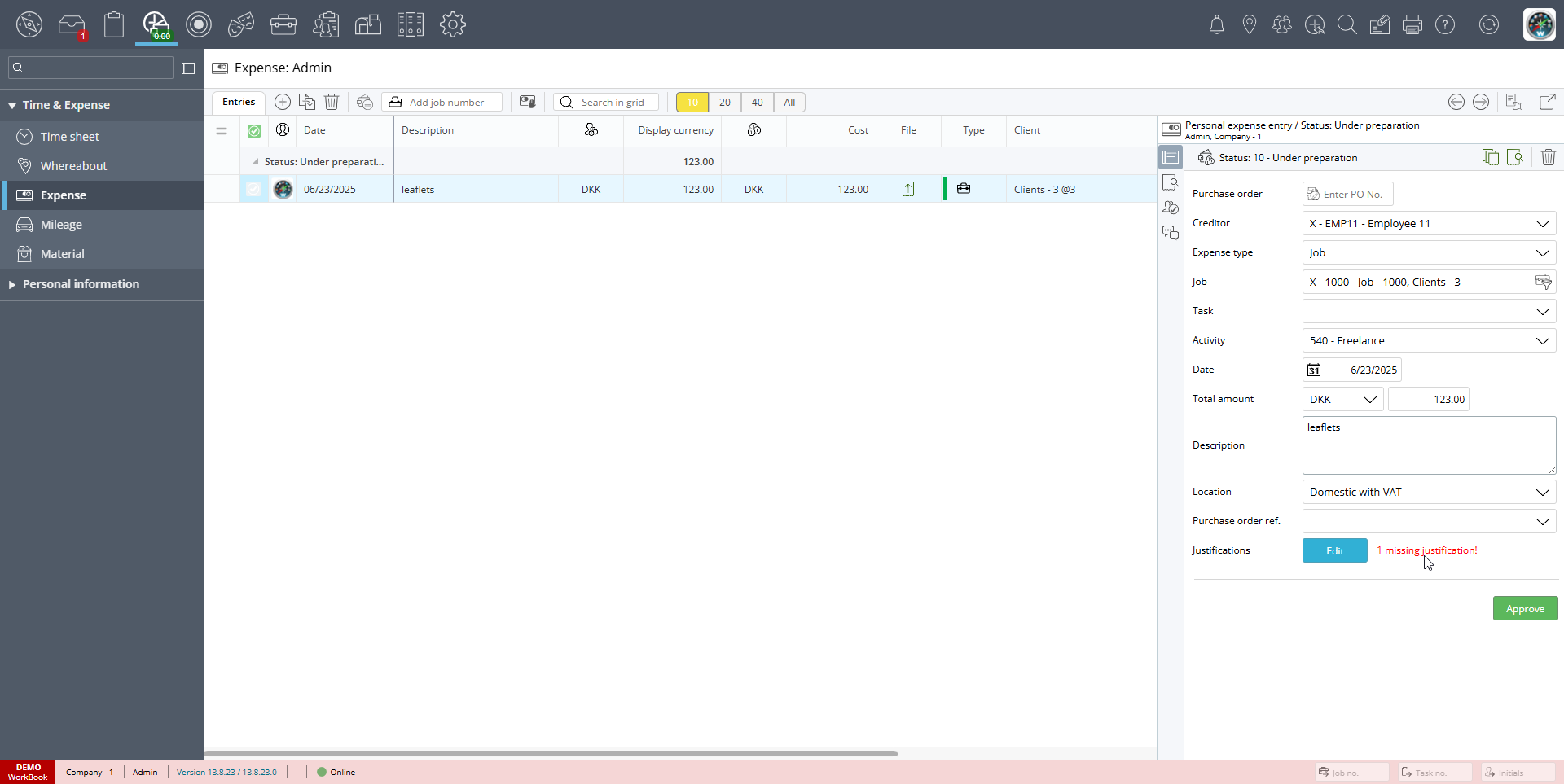Click the horizontal scrollbar below the grid
Viewport: 1564px width, 784px height.
[551, 754]
